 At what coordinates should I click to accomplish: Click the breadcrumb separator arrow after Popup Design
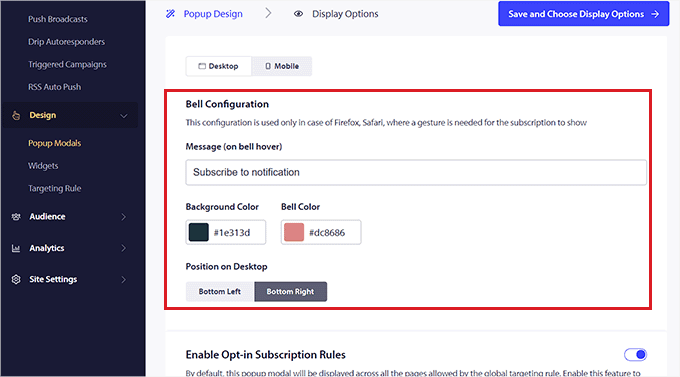[x=268, y=13]
